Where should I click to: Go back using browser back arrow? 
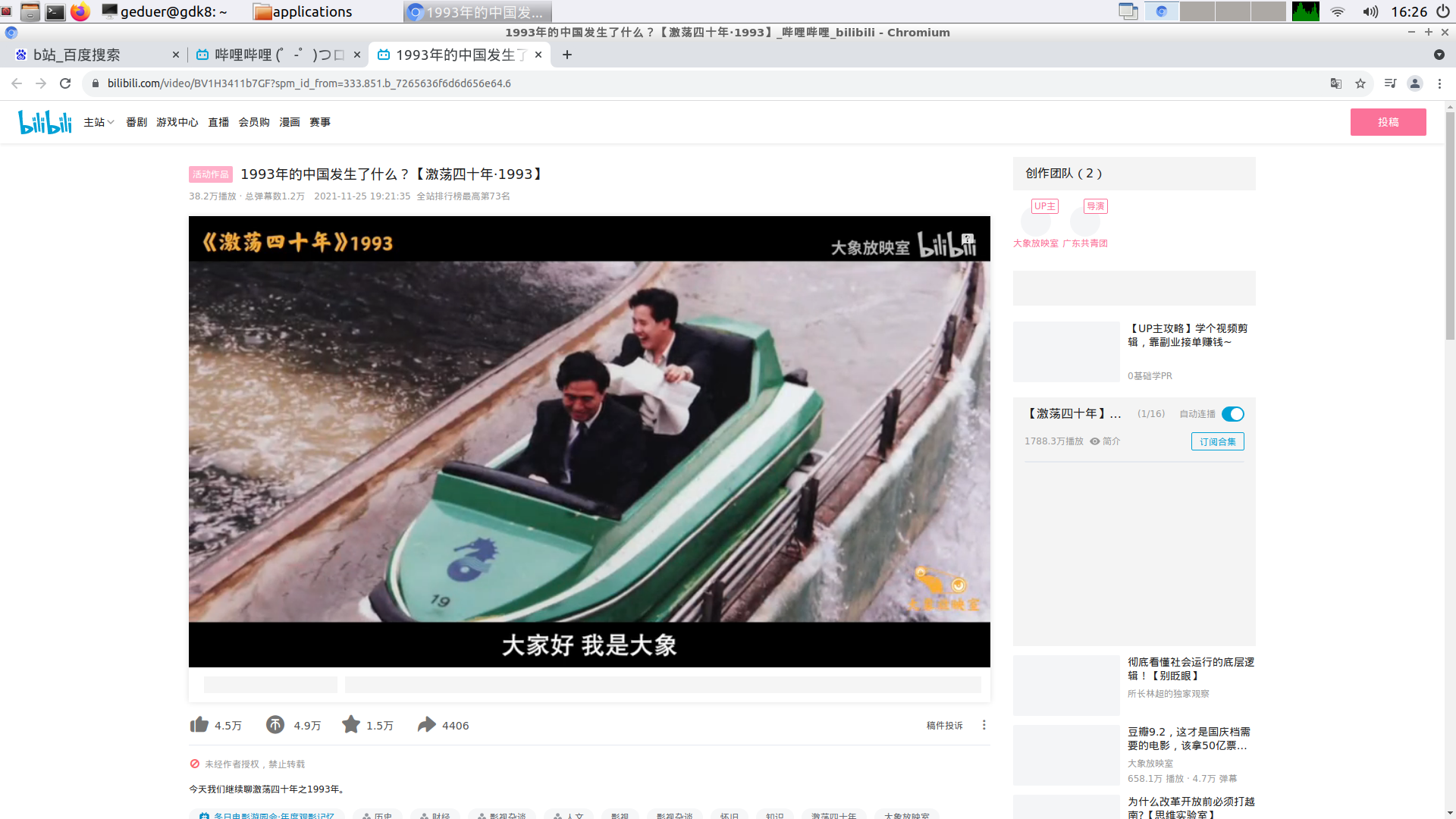[x=17, y=83]
